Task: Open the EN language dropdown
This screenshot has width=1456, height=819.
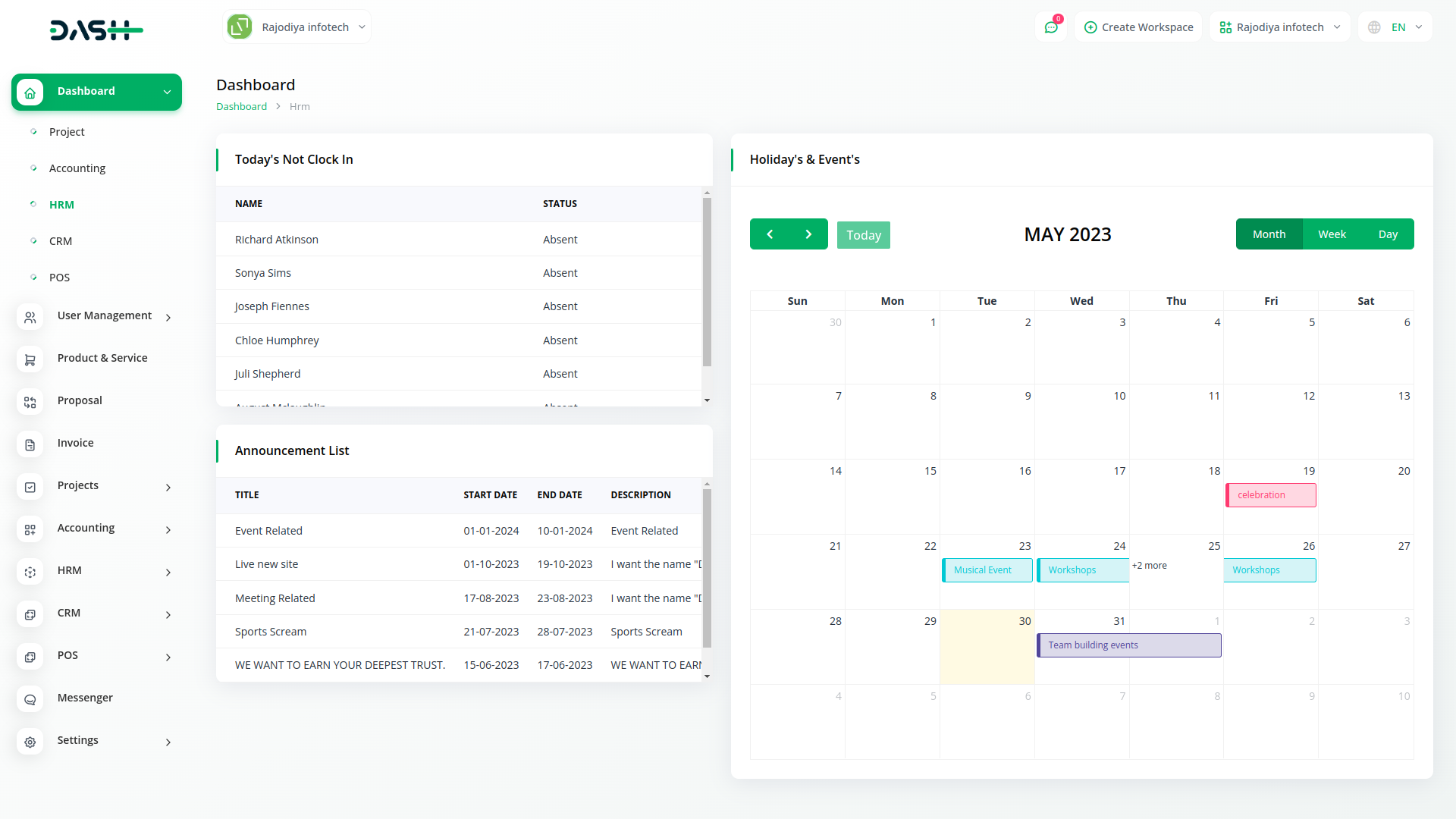Action: click(1395, 27)
